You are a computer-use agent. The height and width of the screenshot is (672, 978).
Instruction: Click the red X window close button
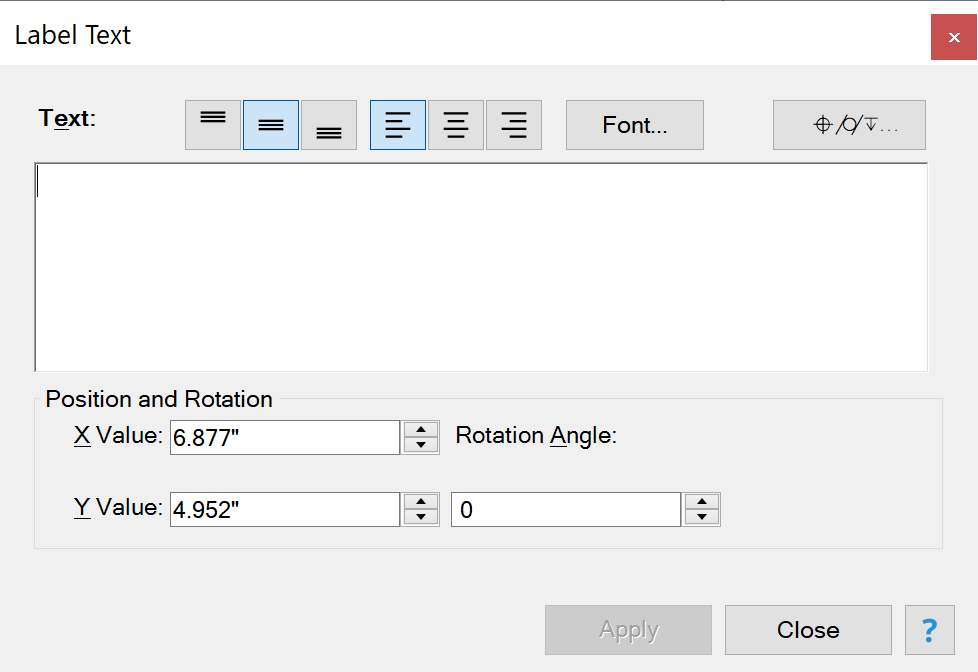click(x=954, y=37)
